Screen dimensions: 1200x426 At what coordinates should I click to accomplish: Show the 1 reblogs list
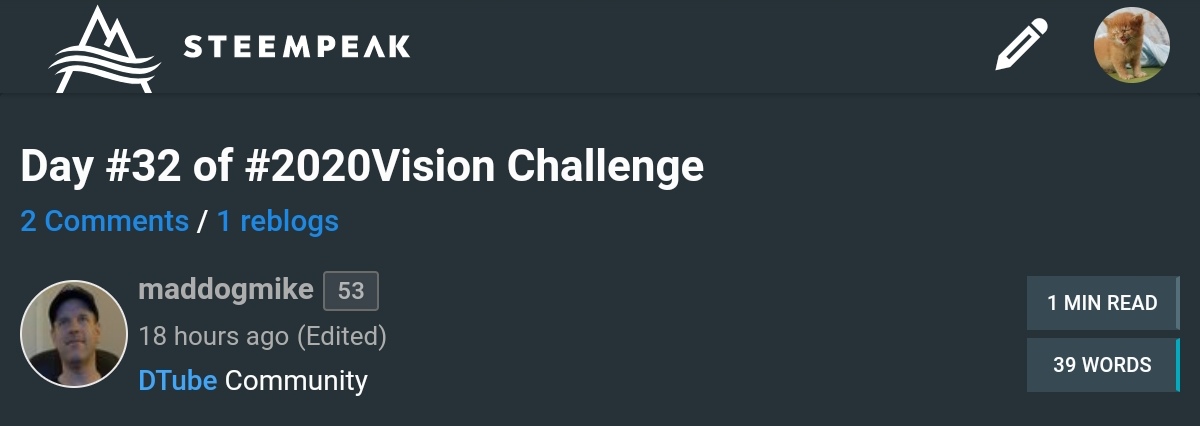click(x=277, y=221)
